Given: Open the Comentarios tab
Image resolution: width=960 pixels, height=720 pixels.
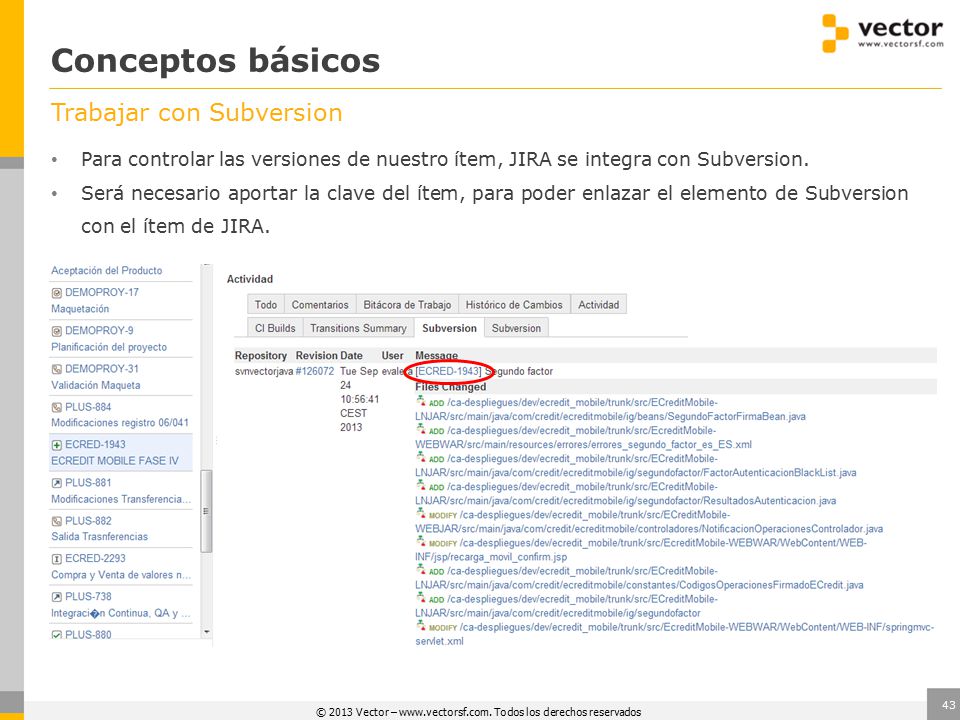Looking at the screenshot, I should click(320, 304).
